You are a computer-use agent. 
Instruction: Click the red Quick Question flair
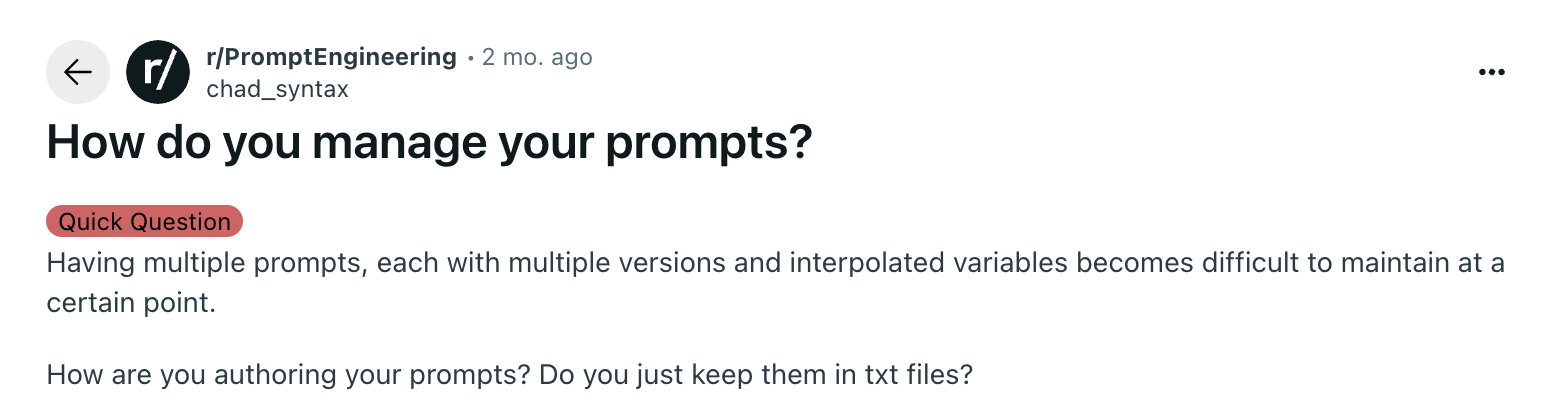[145, 222]
